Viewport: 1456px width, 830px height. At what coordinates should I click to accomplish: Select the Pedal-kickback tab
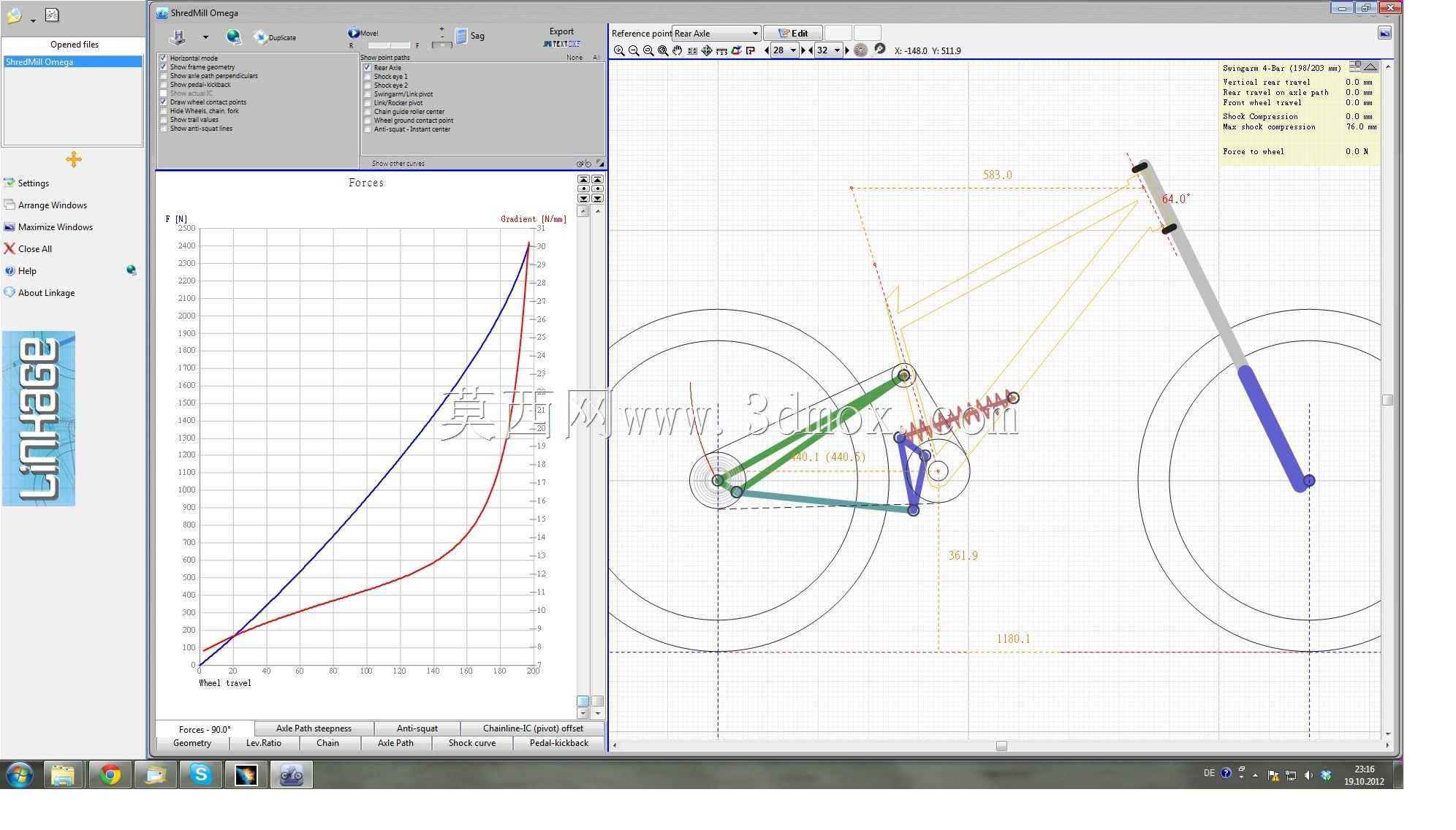click(x=558, y=743)
